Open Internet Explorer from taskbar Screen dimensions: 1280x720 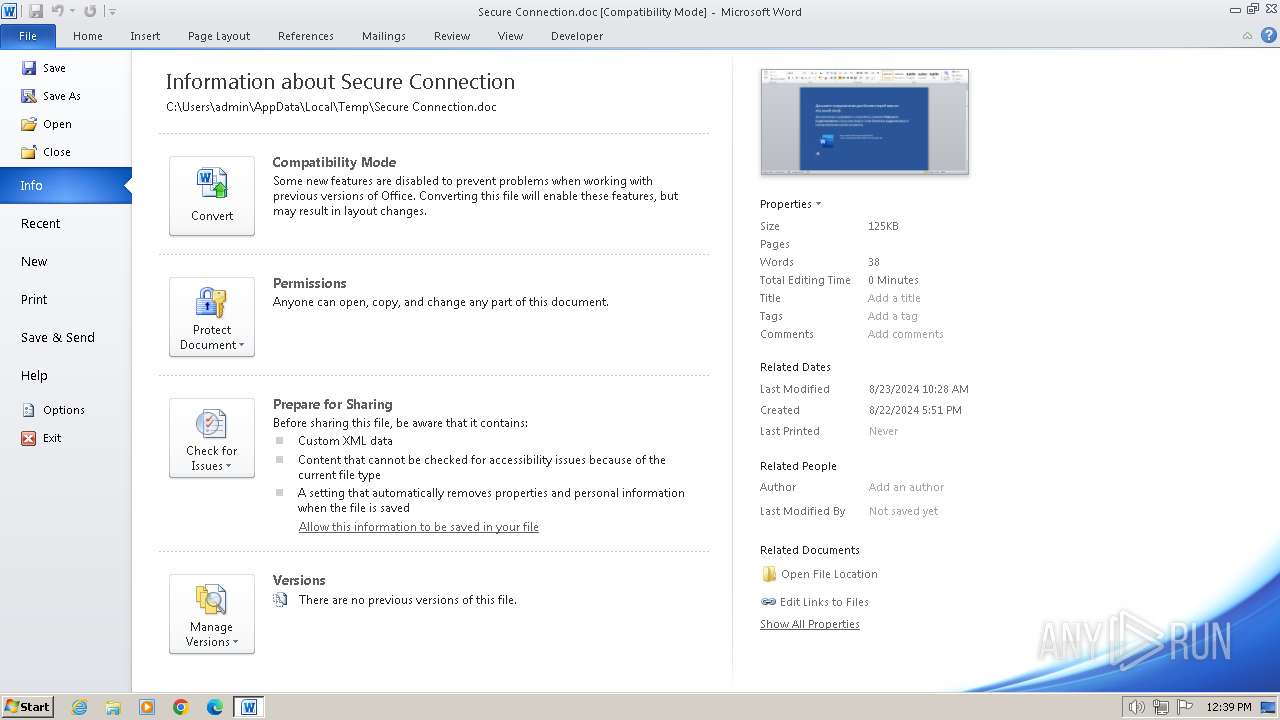(79, 707)
